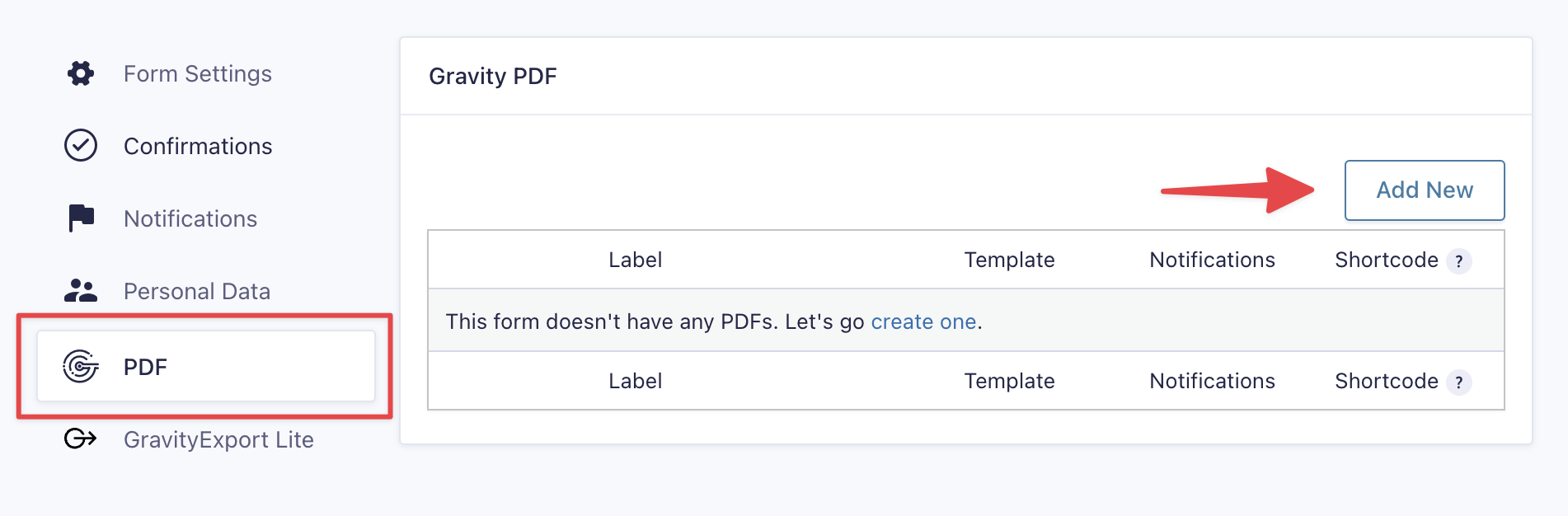The image size is (1568, 516).
Task: Select GravityExport Lite from the sidebar
Action: pyautogui.click(x=218, y=439)
